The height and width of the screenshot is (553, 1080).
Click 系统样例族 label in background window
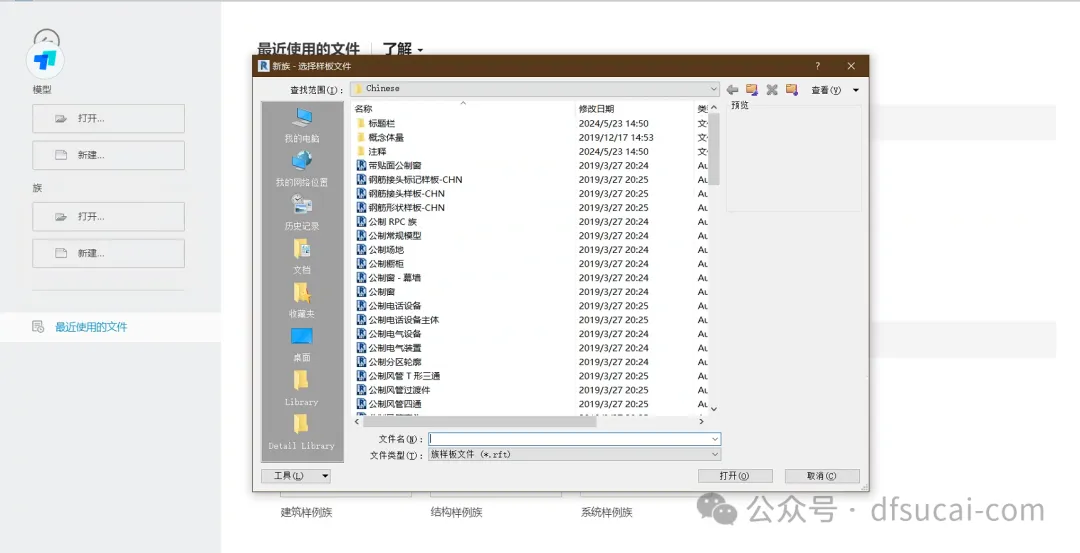(x=607, y=512)
